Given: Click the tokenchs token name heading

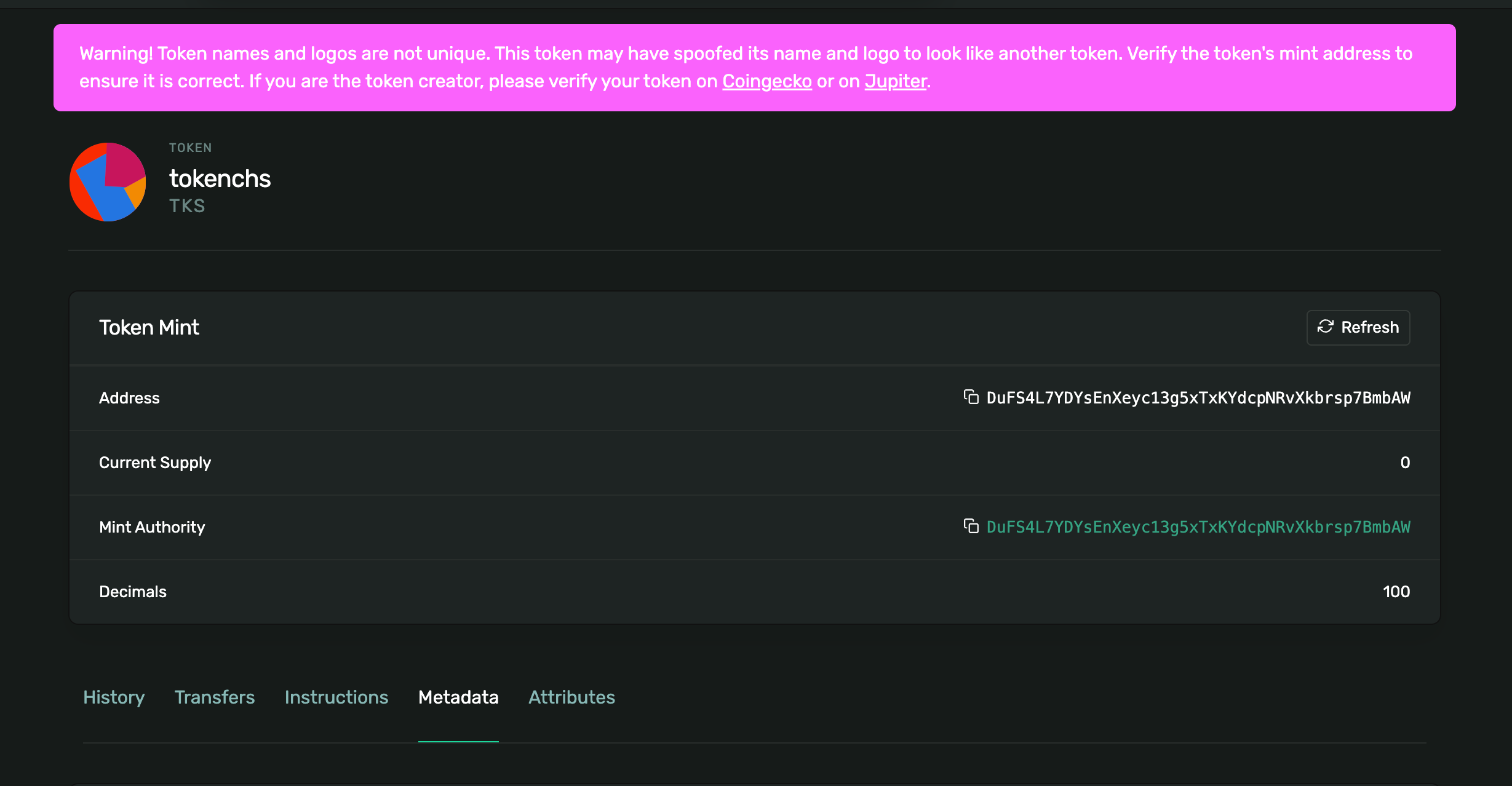Looking at the screenshot, I should [x=220, y=178].
